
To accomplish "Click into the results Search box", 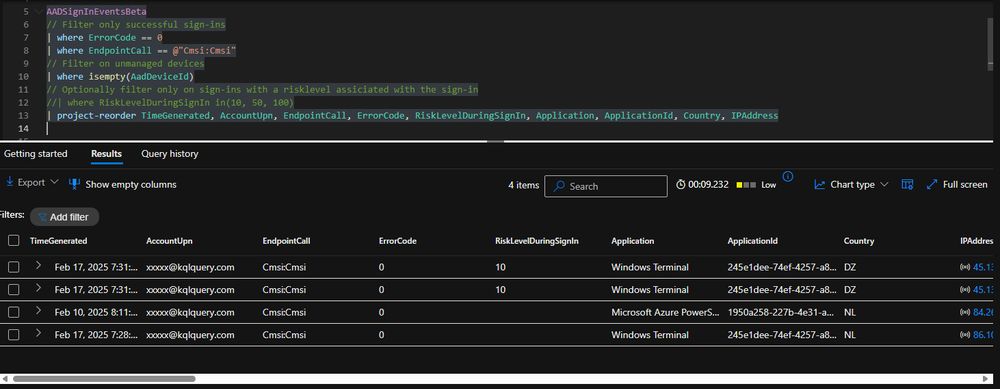I will pos(606,186).
